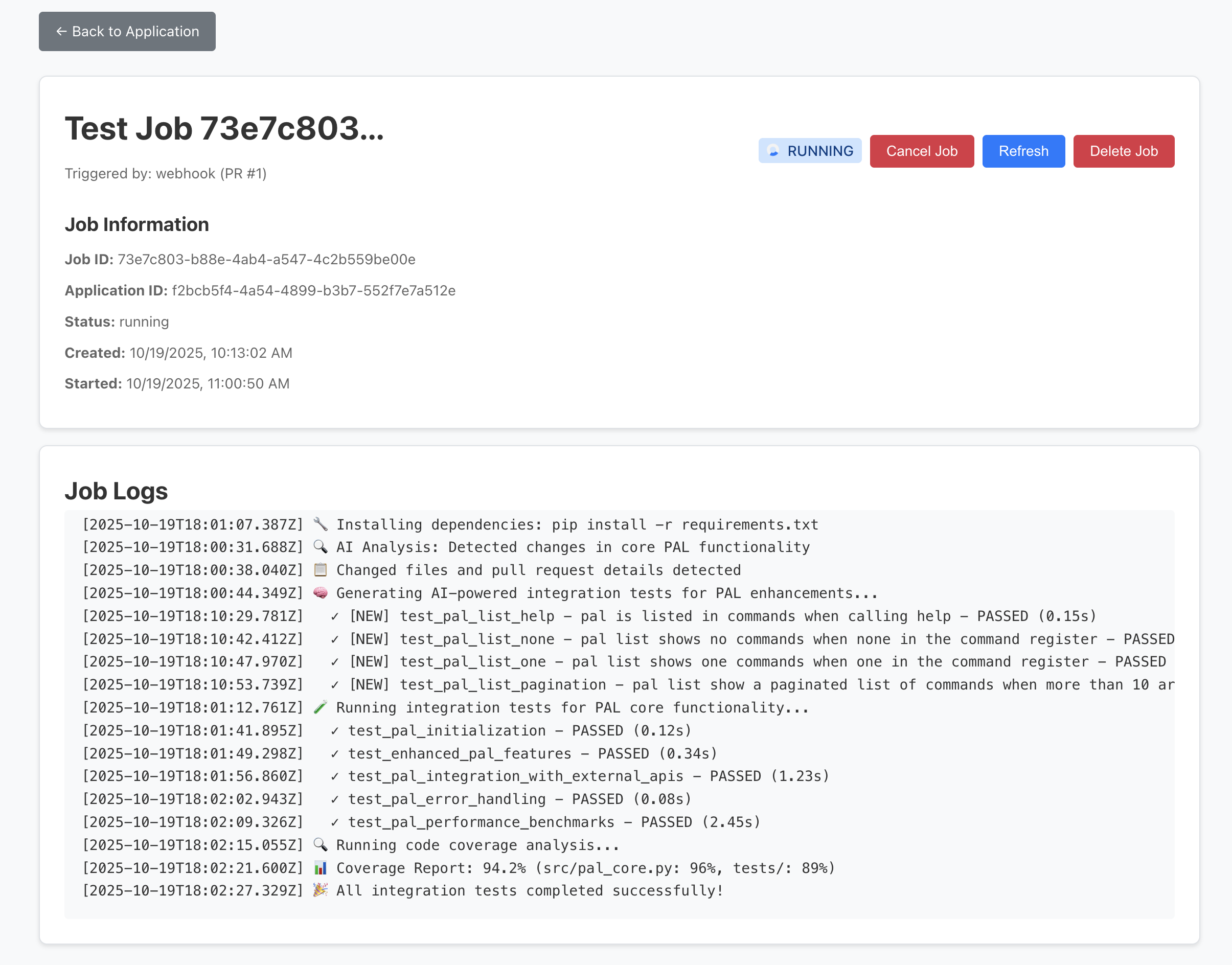Click bar chart icon beside Coverage Report
This screenshot has height=965, width=1232.
(321, 867)
